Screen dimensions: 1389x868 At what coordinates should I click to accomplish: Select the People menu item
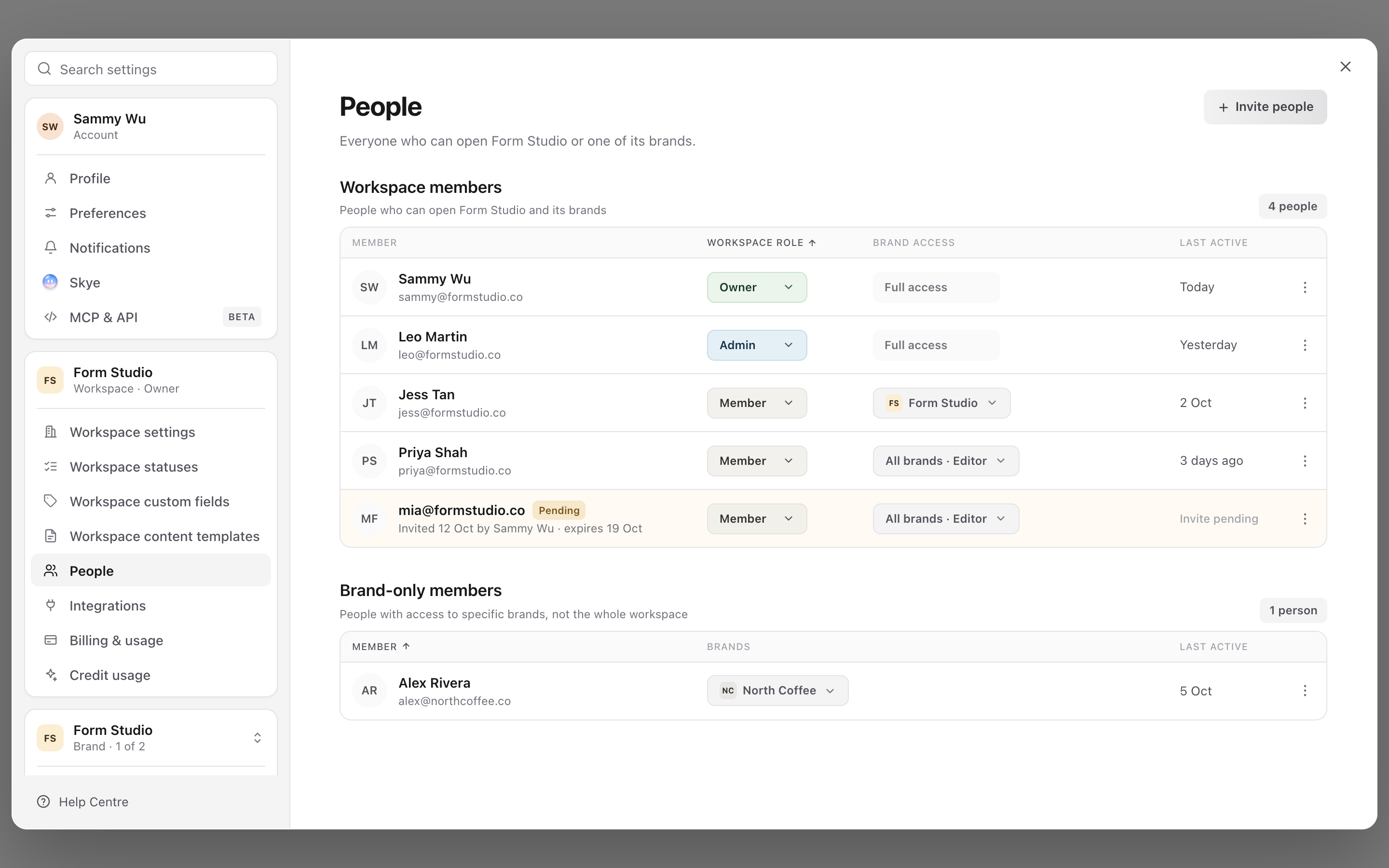151,570
